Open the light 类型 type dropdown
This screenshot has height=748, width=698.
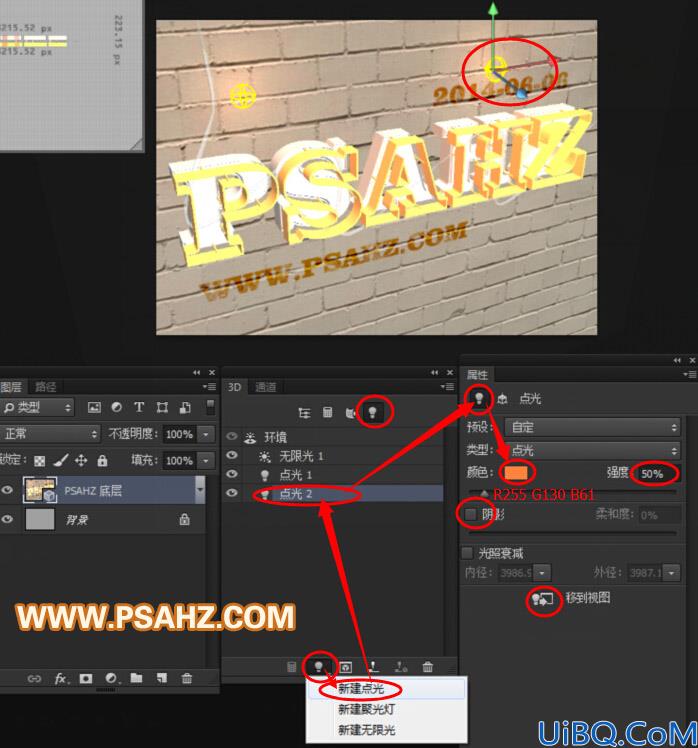click(592, 450)
